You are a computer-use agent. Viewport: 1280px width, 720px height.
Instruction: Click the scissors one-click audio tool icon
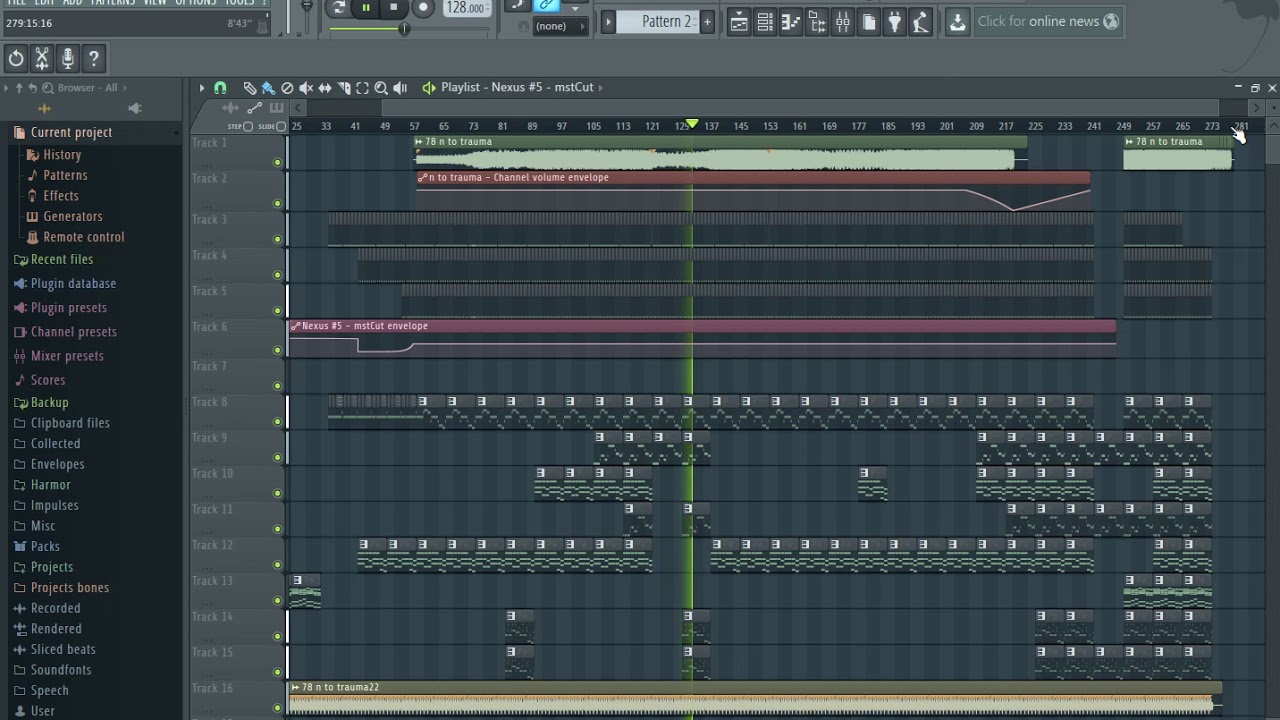click(x=42, y=59)
